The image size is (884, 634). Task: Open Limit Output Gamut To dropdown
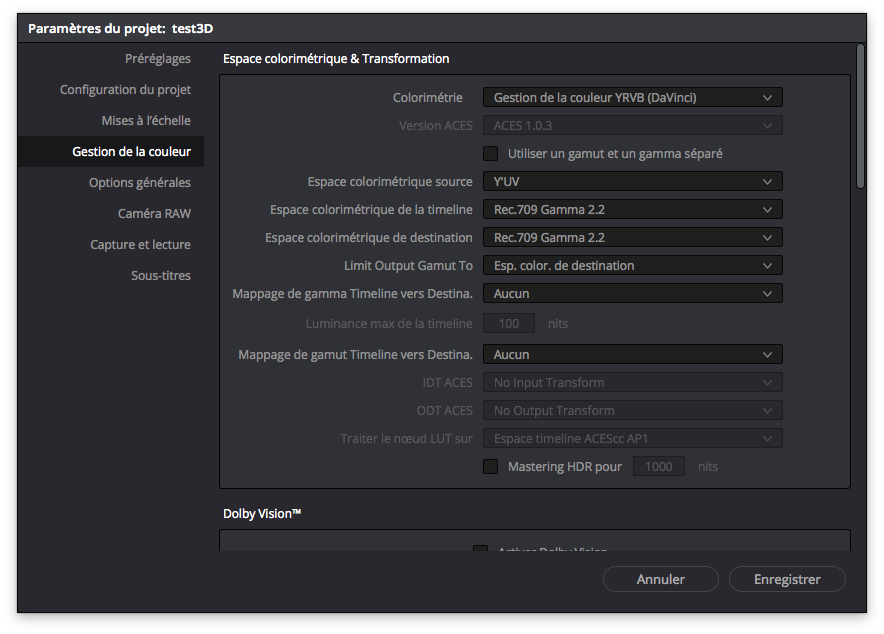[633, 265]
